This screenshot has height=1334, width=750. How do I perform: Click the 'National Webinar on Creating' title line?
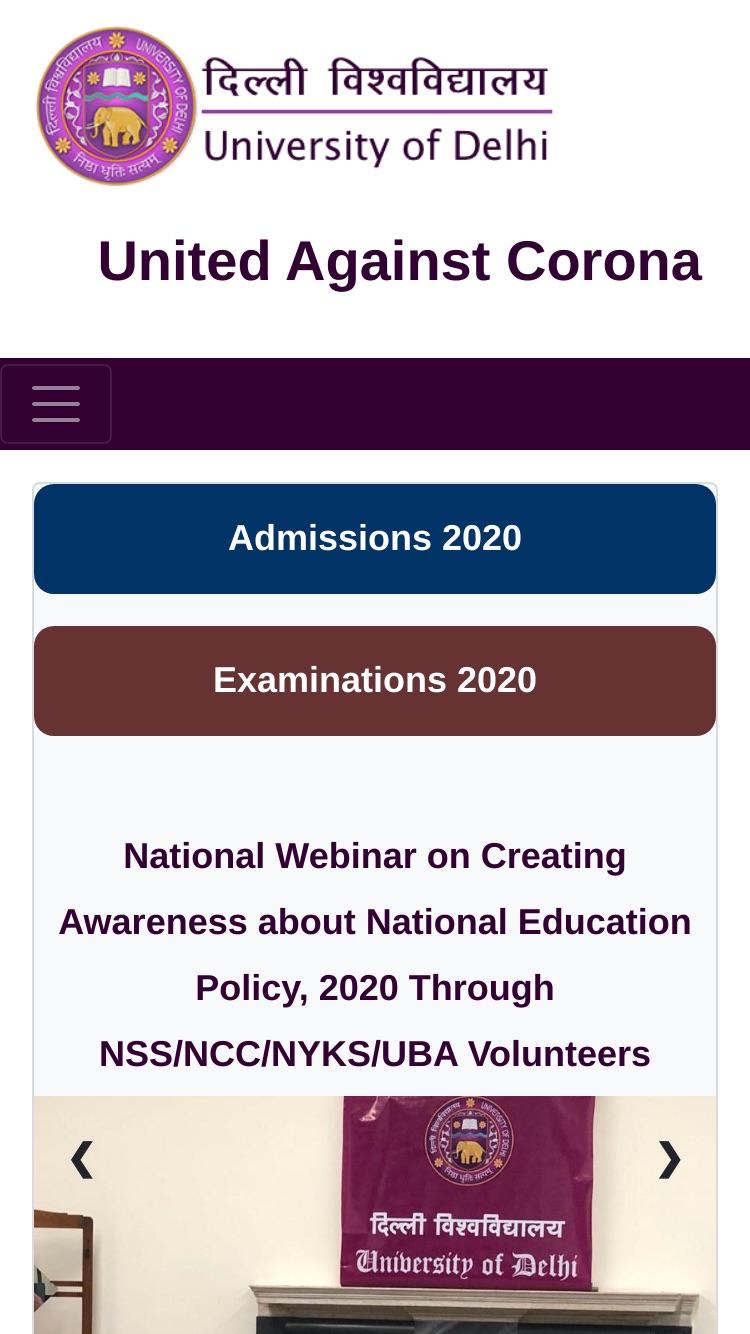coord(375,857)
